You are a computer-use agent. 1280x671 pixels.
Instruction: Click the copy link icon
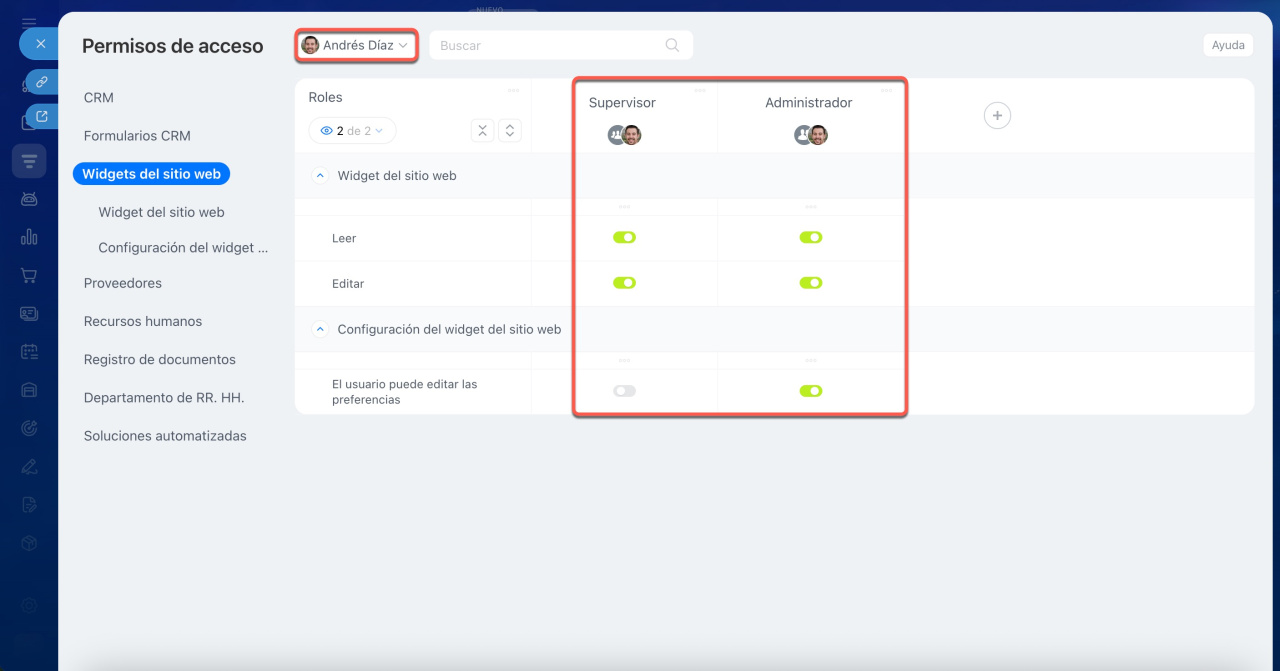click(x=42, y=82)
